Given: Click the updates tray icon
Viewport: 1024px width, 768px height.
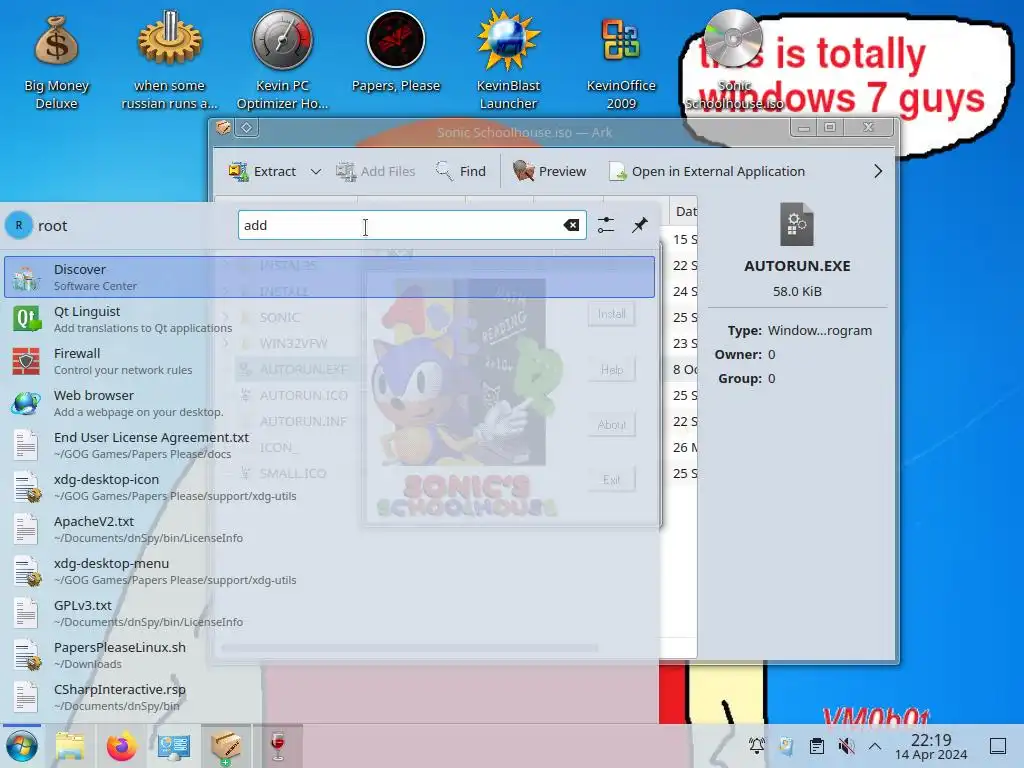Looking at the screenshot, I should [786, 746].
